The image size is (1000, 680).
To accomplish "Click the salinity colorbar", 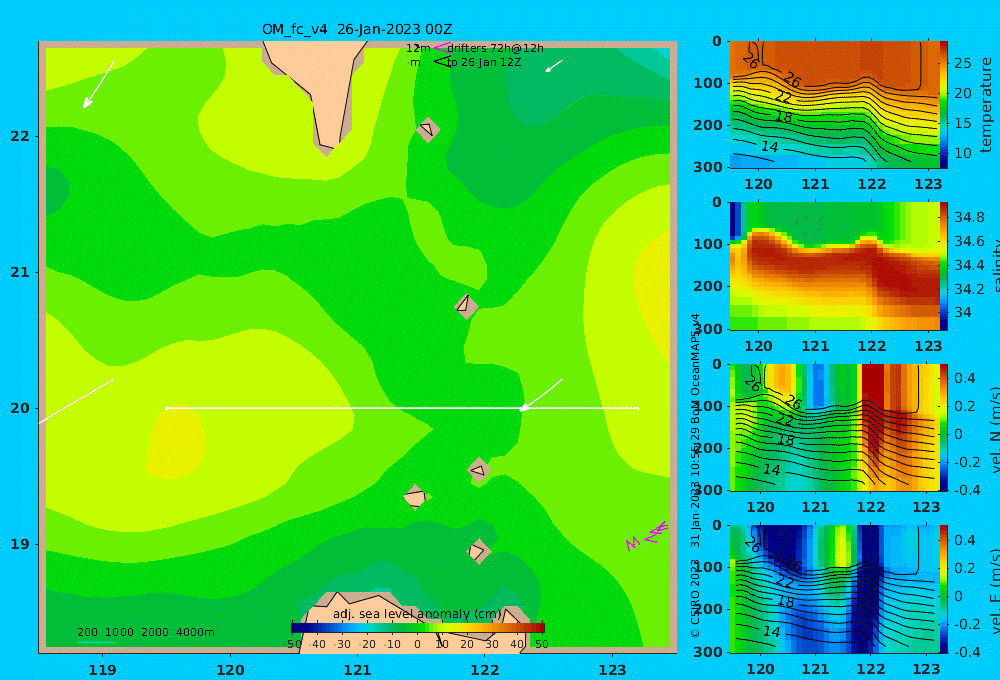I will click(x=944, y=266).
